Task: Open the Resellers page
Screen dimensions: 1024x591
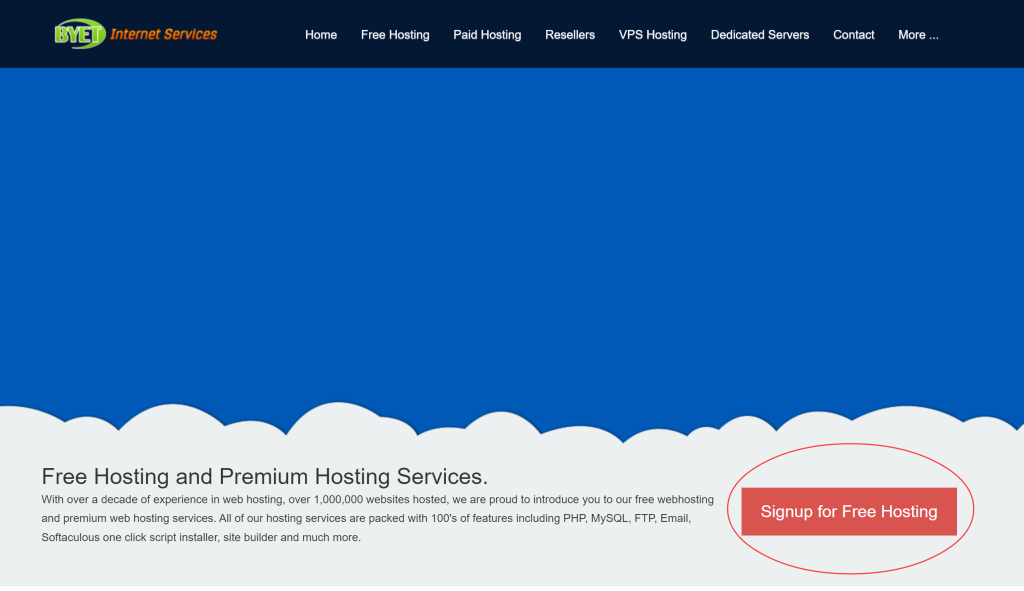Action: point(570,35)
